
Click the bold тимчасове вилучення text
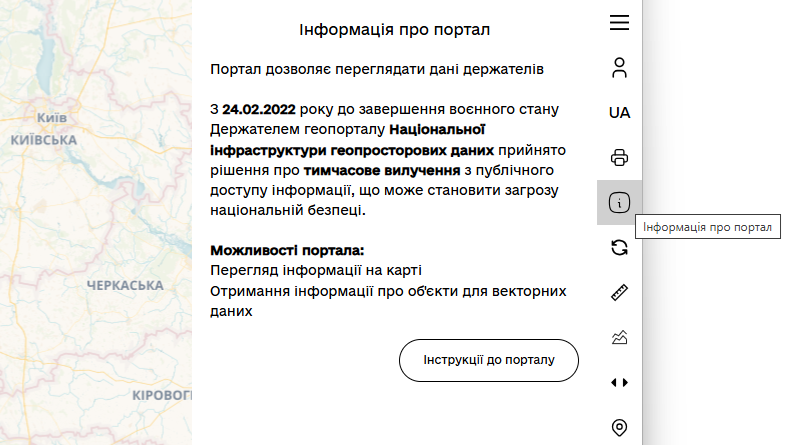coord(361,171)
